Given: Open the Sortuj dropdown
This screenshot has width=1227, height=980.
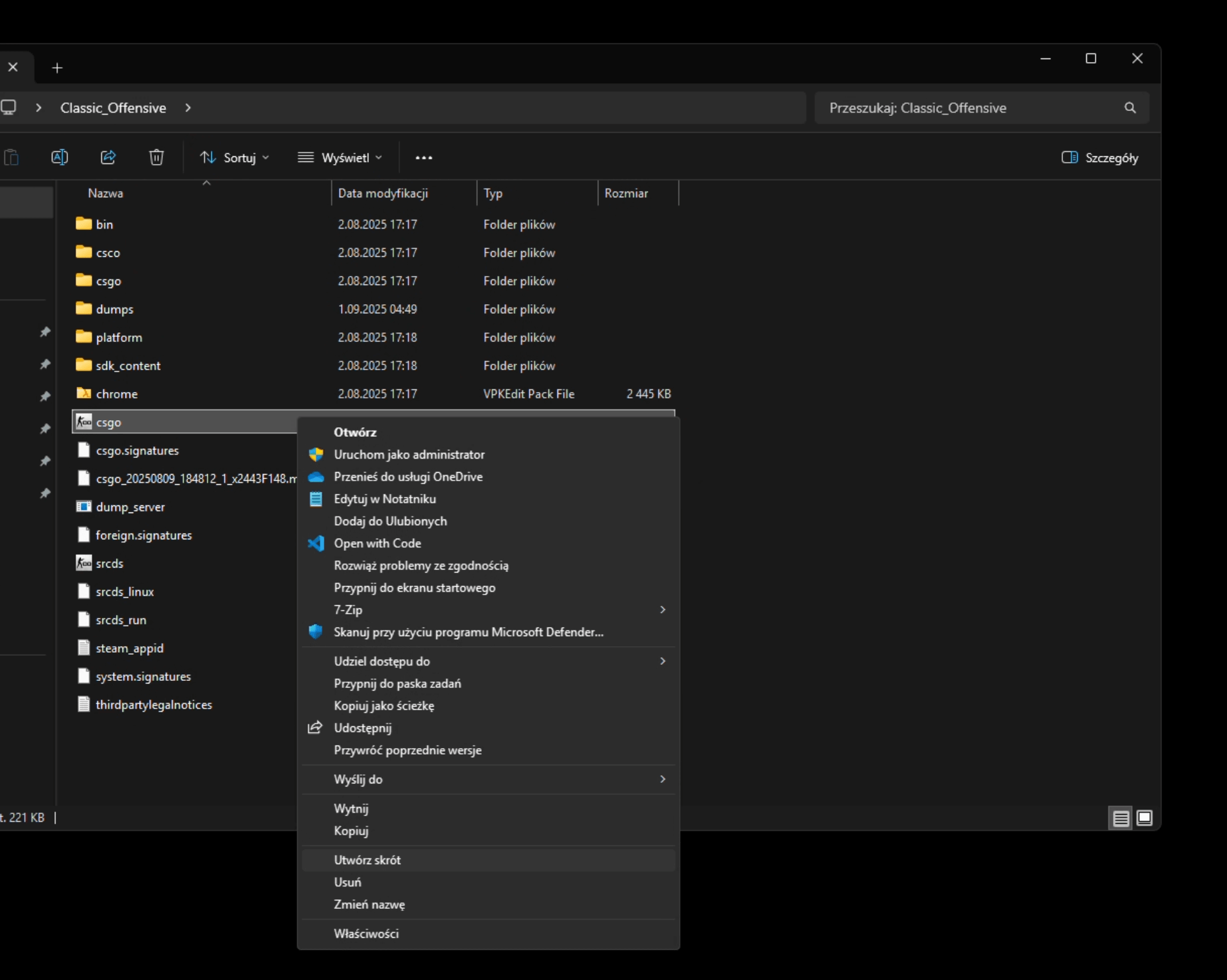Looking at the screenshot, I should [234, 158].
